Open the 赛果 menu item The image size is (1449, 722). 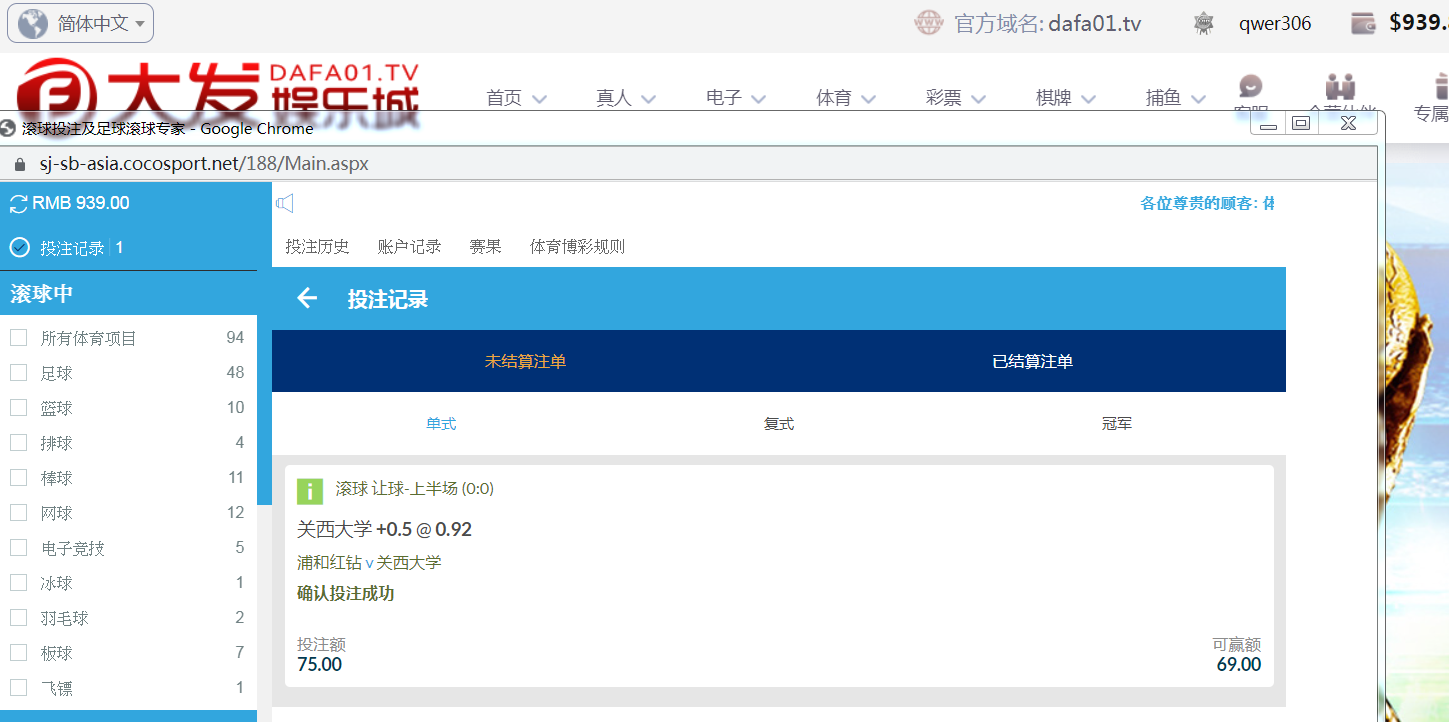tap(485, 246)
